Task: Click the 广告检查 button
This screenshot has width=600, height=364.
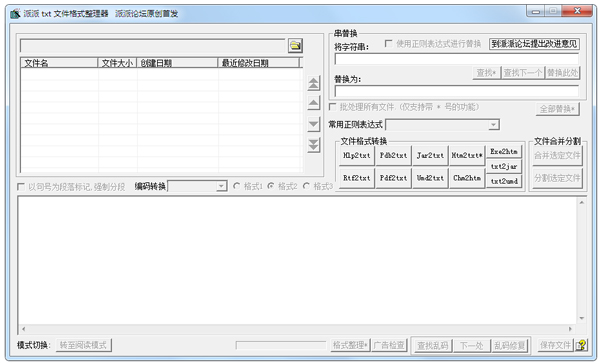Action: [389, 345]
